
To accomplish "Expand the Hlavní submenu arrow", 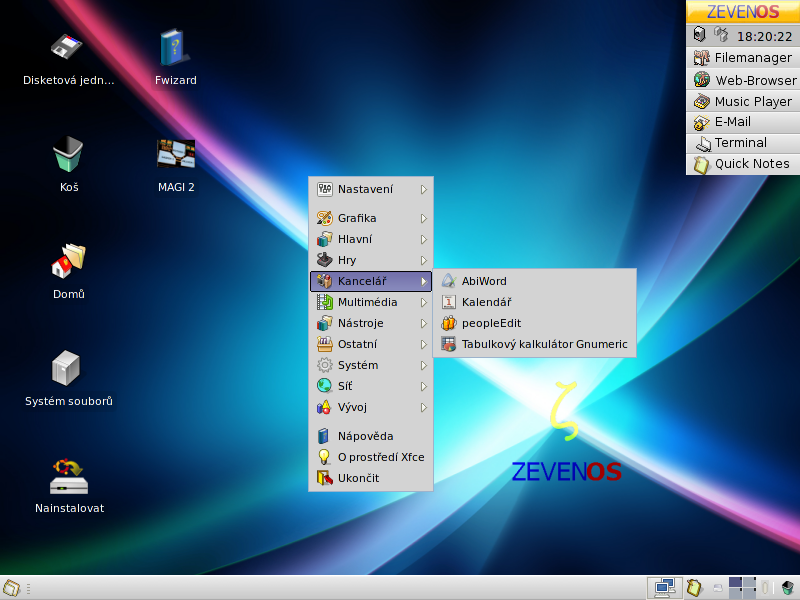I will coord(423,239).
